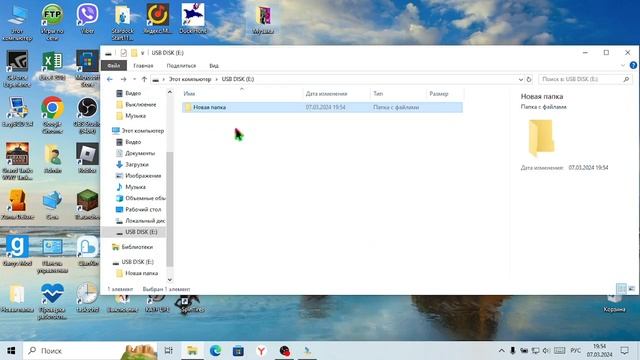Refresh the USB DISK (E:) folder view

pyautogui.click(x=529, y=79)
